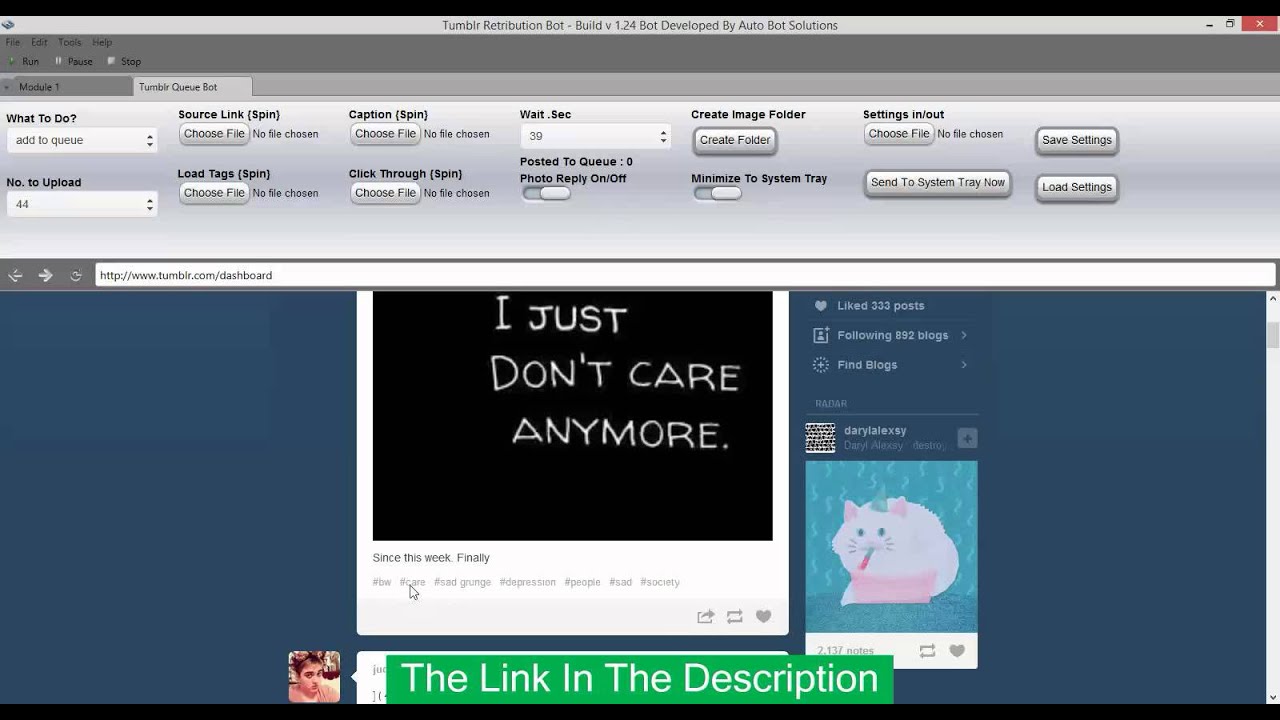Open the File menu
Screen dimensions: 1280x720
(12, 42)
